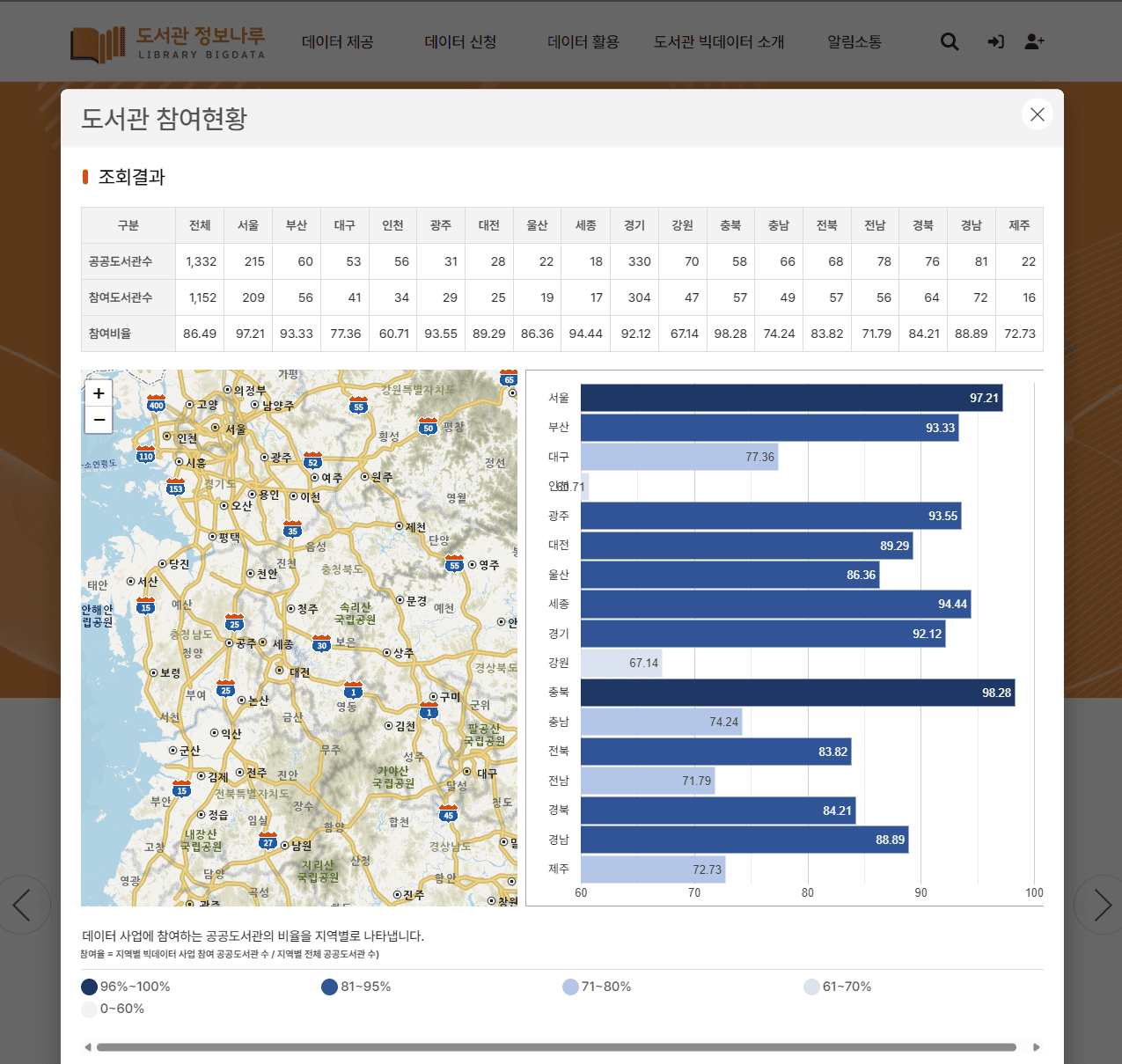The image size is (1122, 1064).
Task: Open the 데이터 신청 menu
Action: 460,41
